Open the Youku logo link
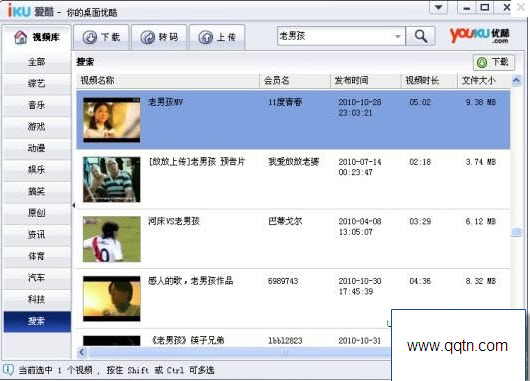530x381 pixels. [480, 35]
